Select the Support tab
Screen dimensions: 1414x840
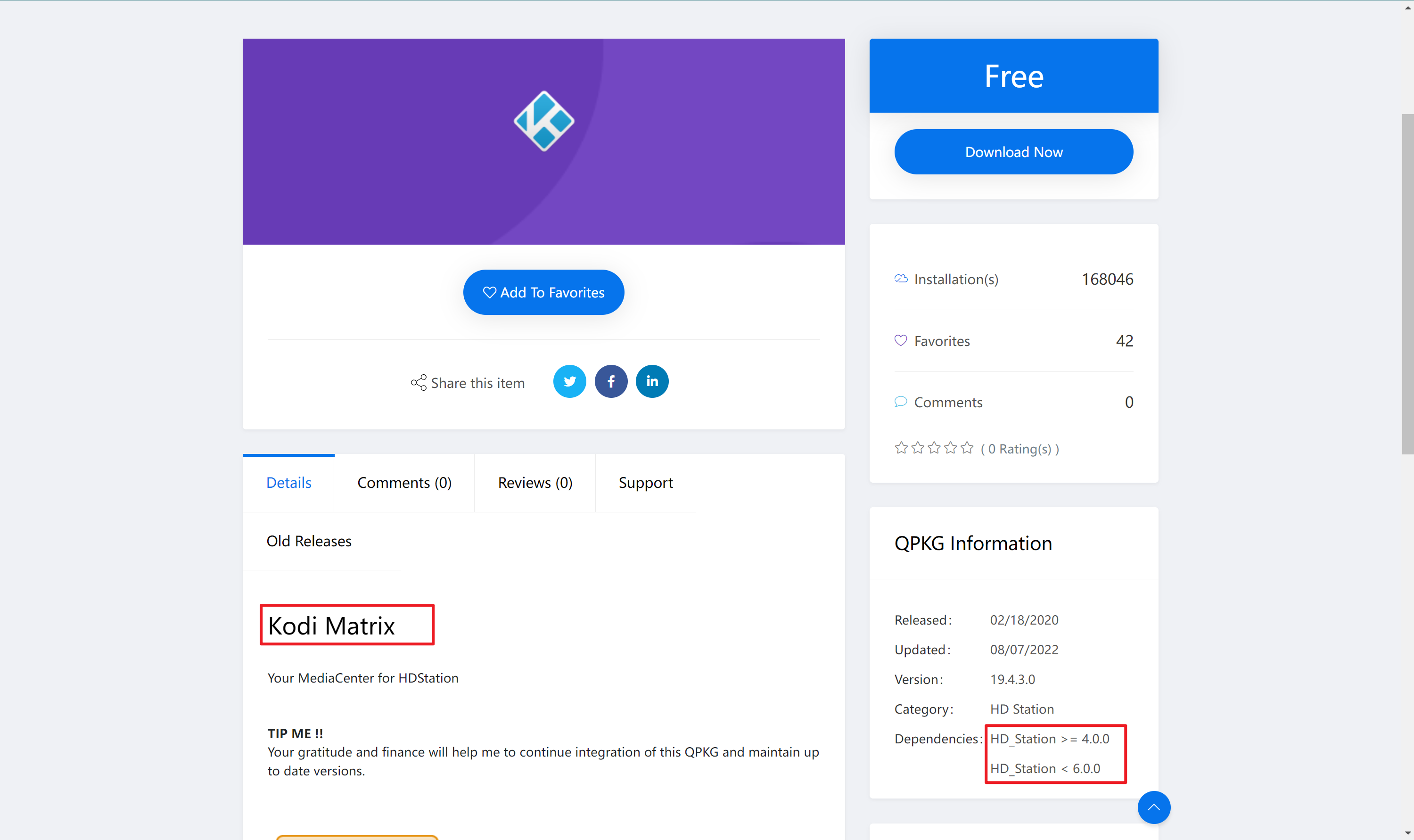pyautogui.click(x=646, y=483)
